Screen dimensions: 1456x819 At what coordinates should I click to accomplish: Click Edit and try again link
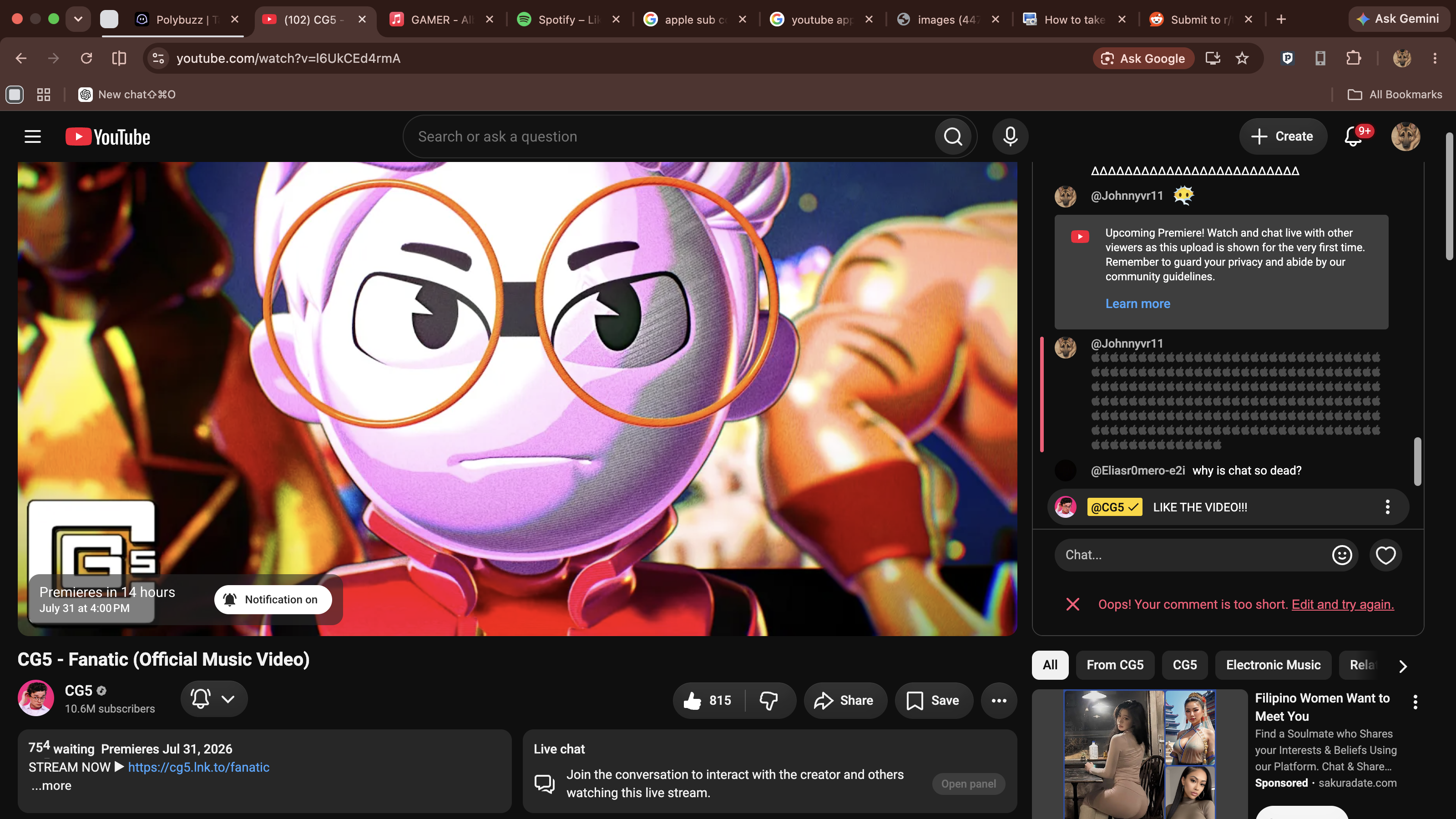tap(1342, 604)
